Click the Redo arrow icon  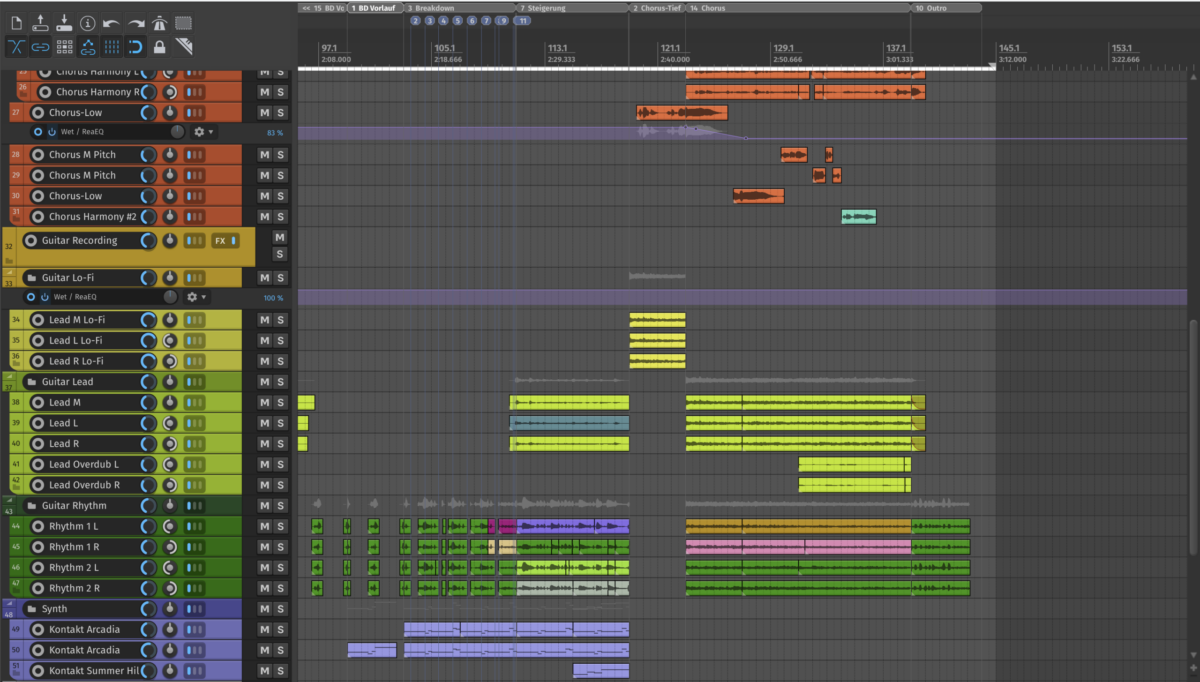point(136,22)
